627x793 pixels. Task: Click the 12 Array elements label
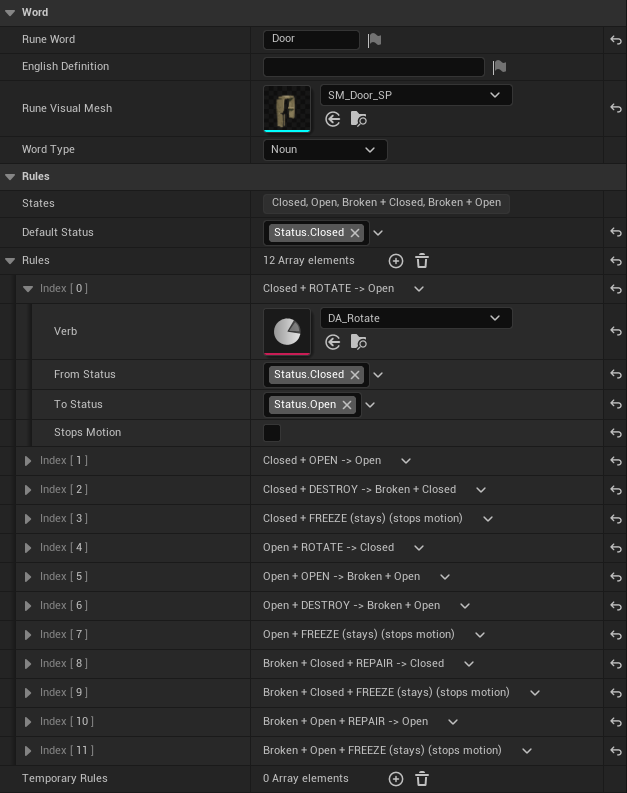(308, 260)
